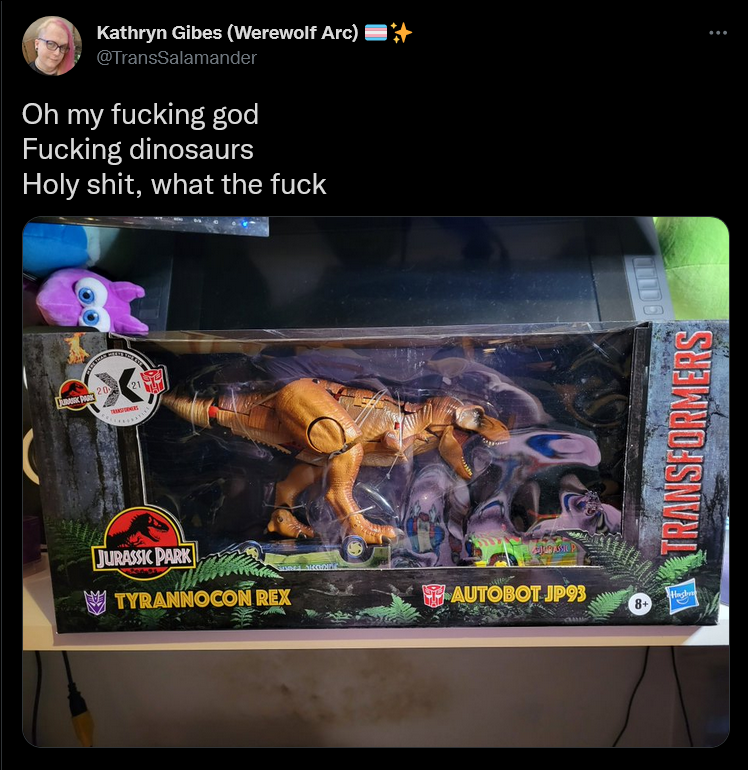This screenshot has height=770, width=748.
Task: Open the attached Transformers box photo
Action: (x=376, y=481)
